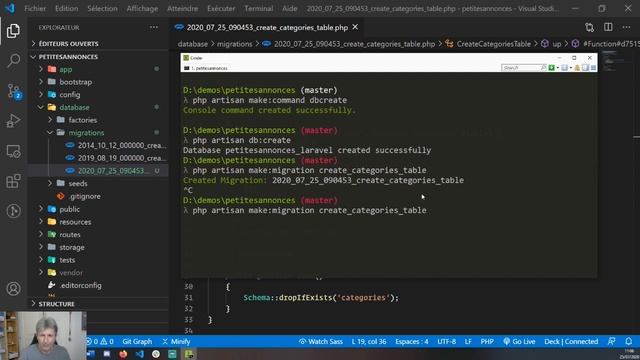Open Firefox from the taskbar

[x=123, y=354]
